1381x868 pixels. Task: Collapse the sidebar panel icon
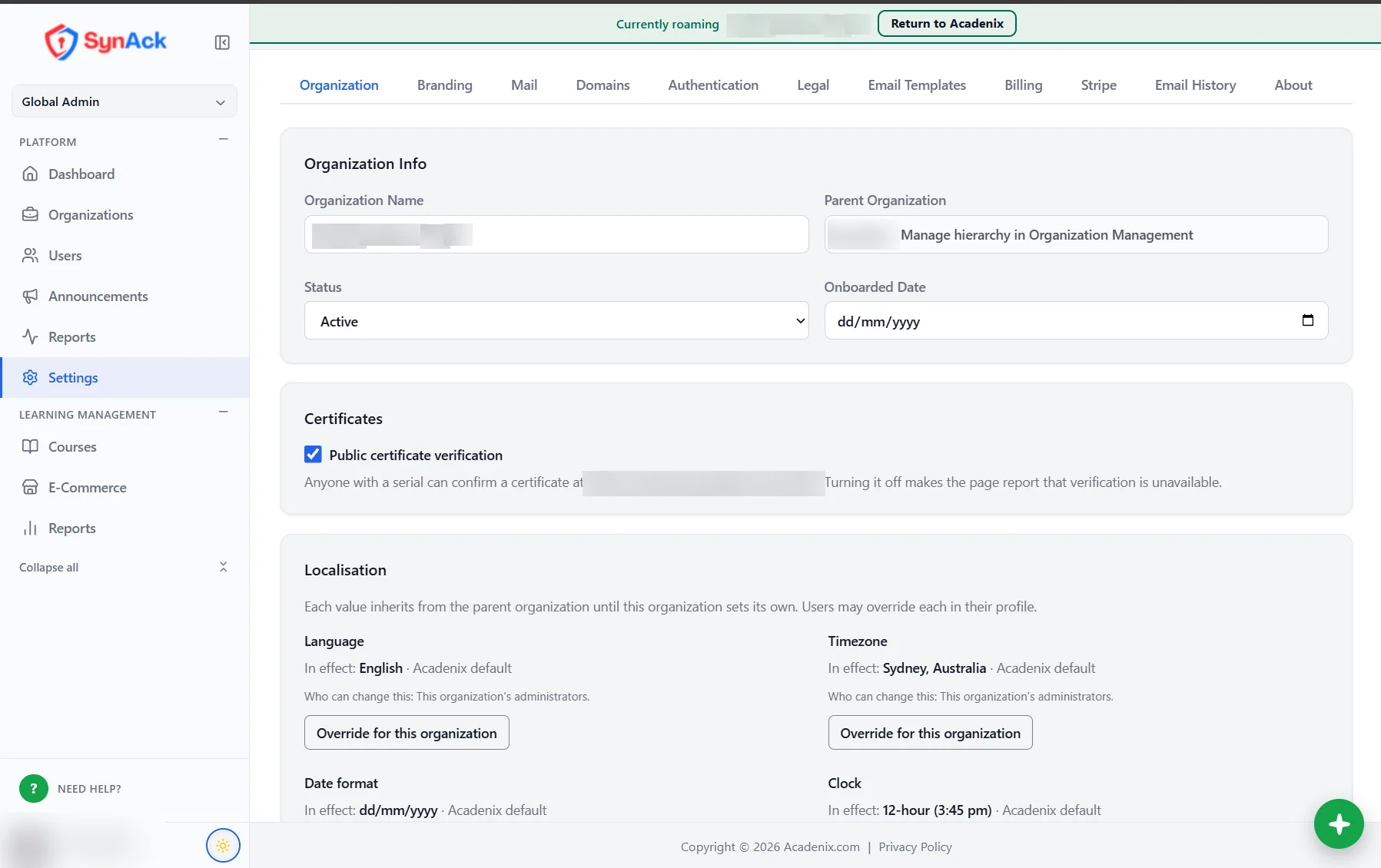[222, 42]
